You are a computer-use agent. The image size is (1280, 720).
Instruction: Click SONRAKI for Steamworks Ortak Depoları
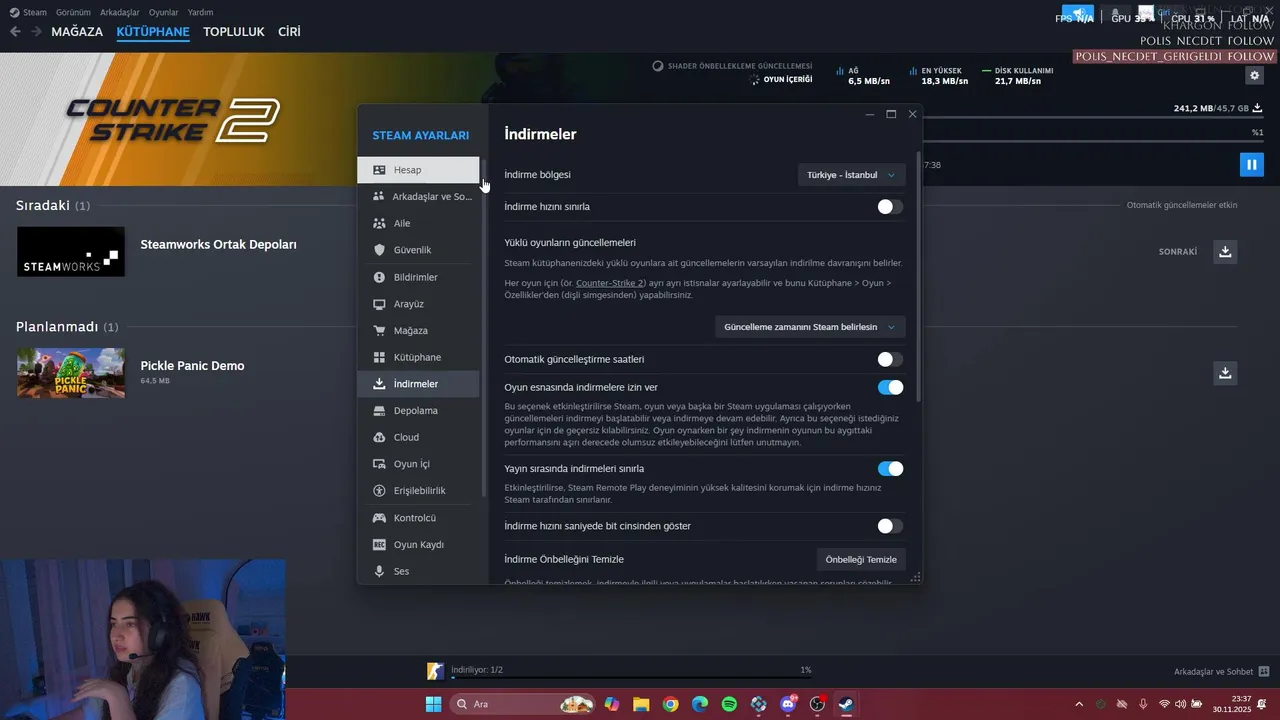pyautogui.click(x=1178, y=252)
